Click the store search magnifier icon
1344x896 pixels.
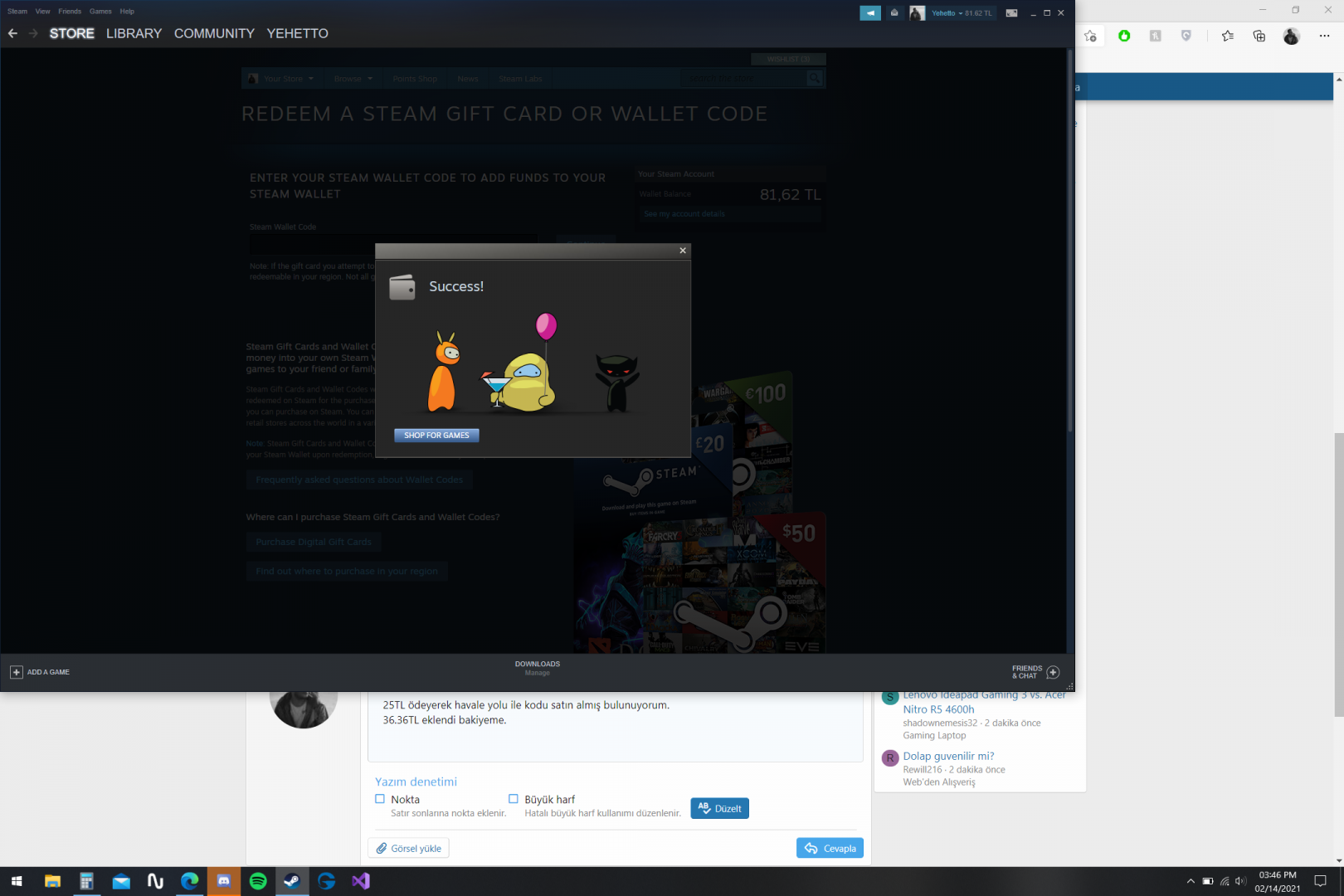[815, 78]
